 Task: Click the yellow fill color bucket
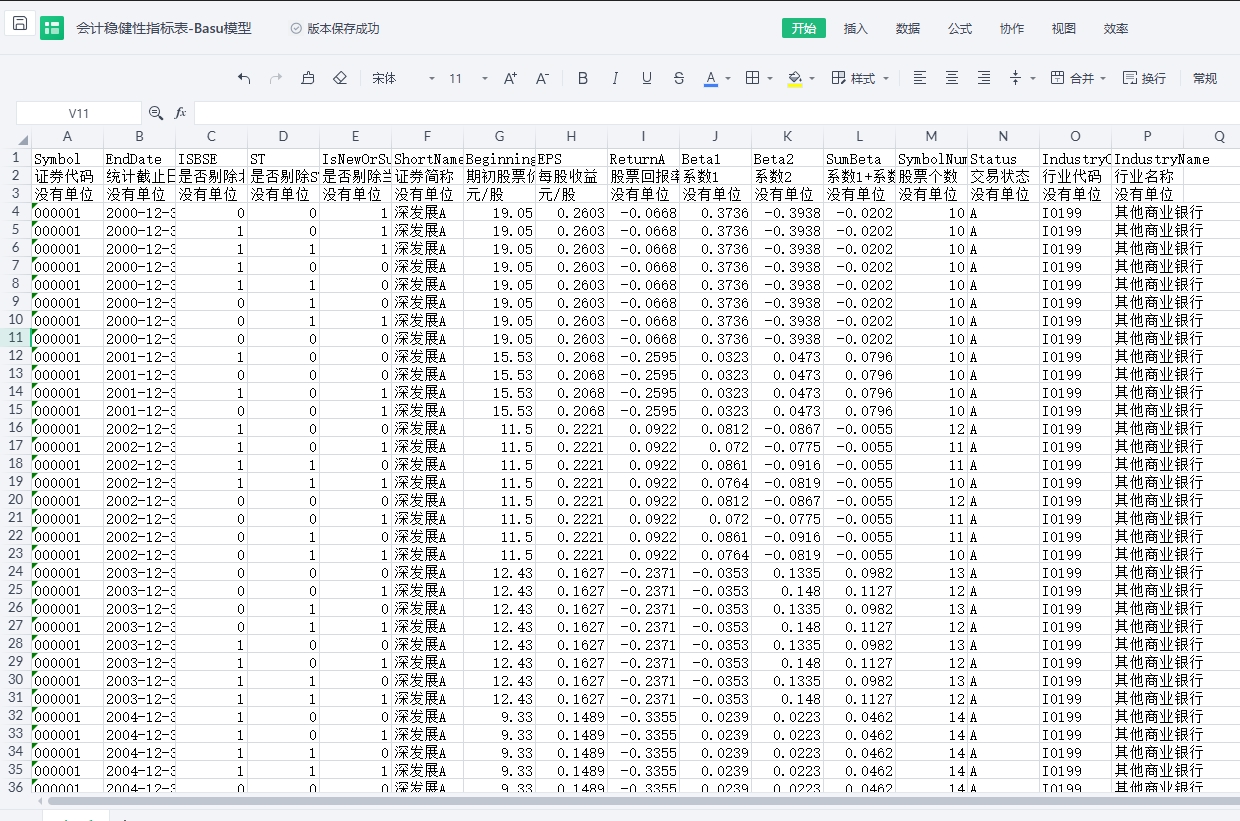(x=795, y=78)
